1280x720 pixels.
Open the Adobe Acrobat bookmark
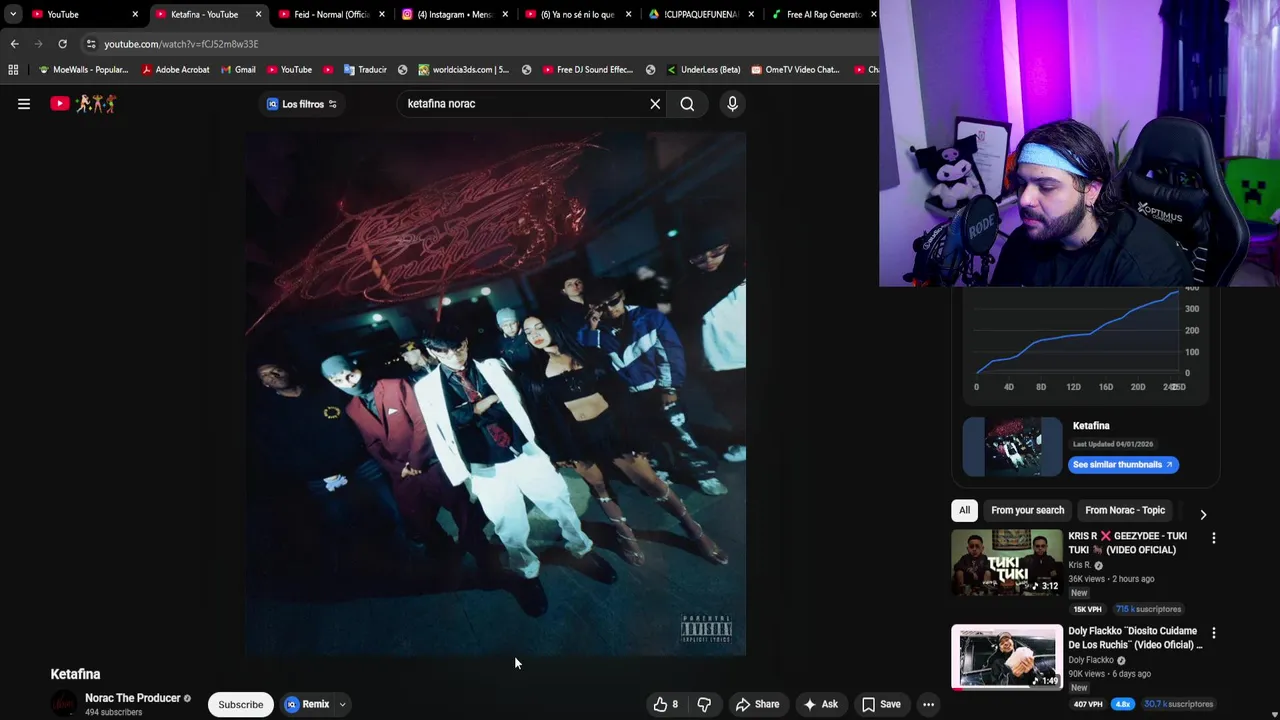click(176, 70)
